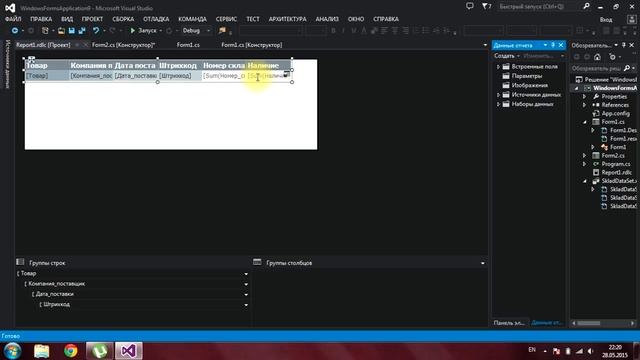Click the Группы столбцов panel icon
640x360 pixels.
[257, 262]
